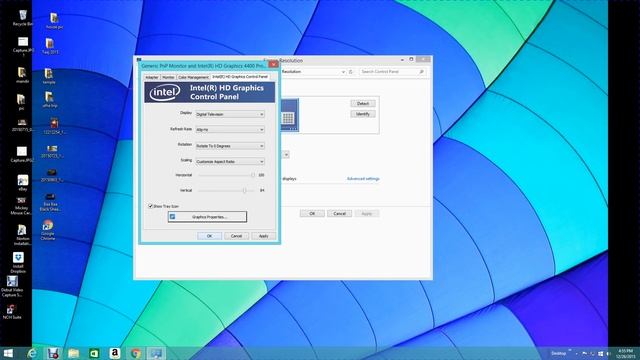
Task: Expand the partly hidden dropdown in Screen Resolution
Action: [x=286, y=155]
